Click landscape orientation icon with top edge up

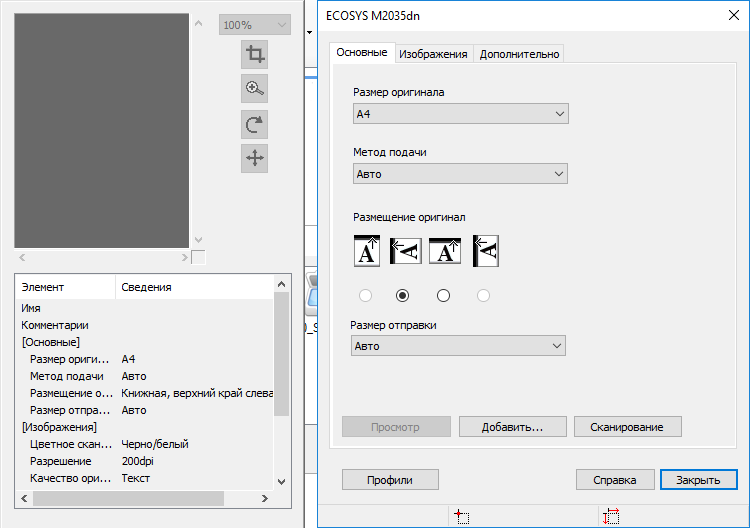[x=445, y=250]
